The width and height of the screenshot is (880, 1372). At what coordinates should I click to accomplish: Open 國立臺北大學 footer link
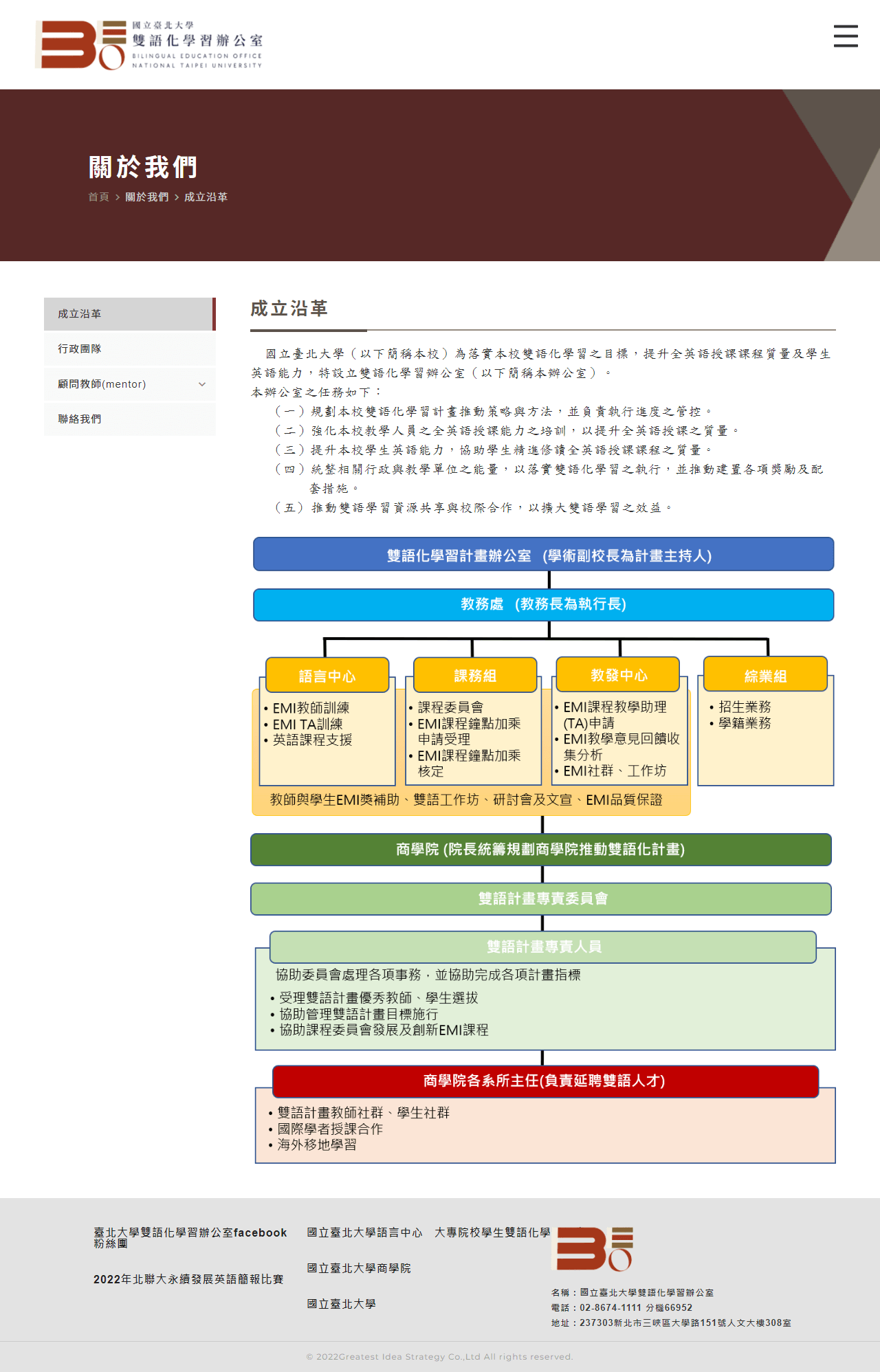point(341,1304)
